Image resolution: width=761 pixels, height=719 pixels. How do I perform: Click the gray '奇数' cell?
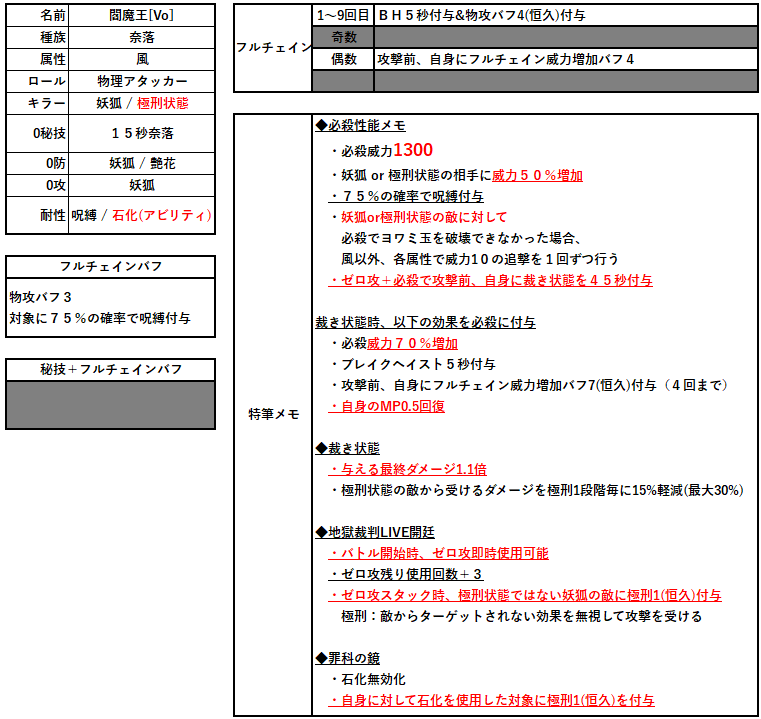tap(343, 37)
